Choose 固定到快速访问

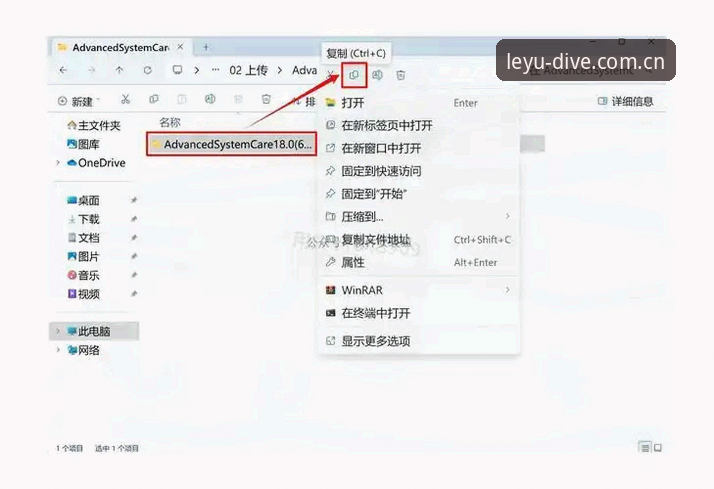pyautogui.click(x=419, y=171)
